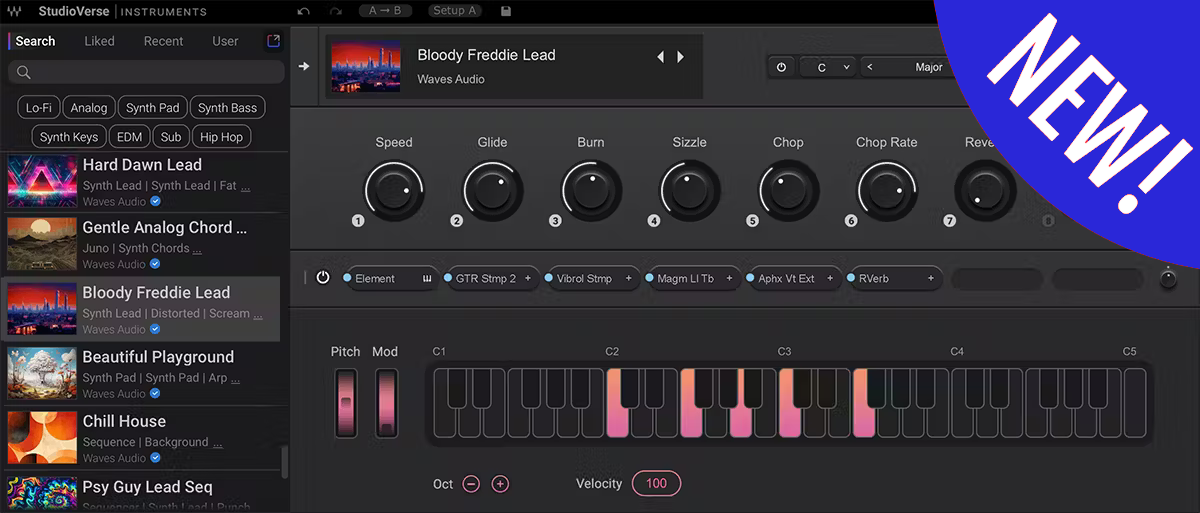This screenshot has width=1200, height=513.
Task: Click the redo arrow in top bar
Action: 336,11
